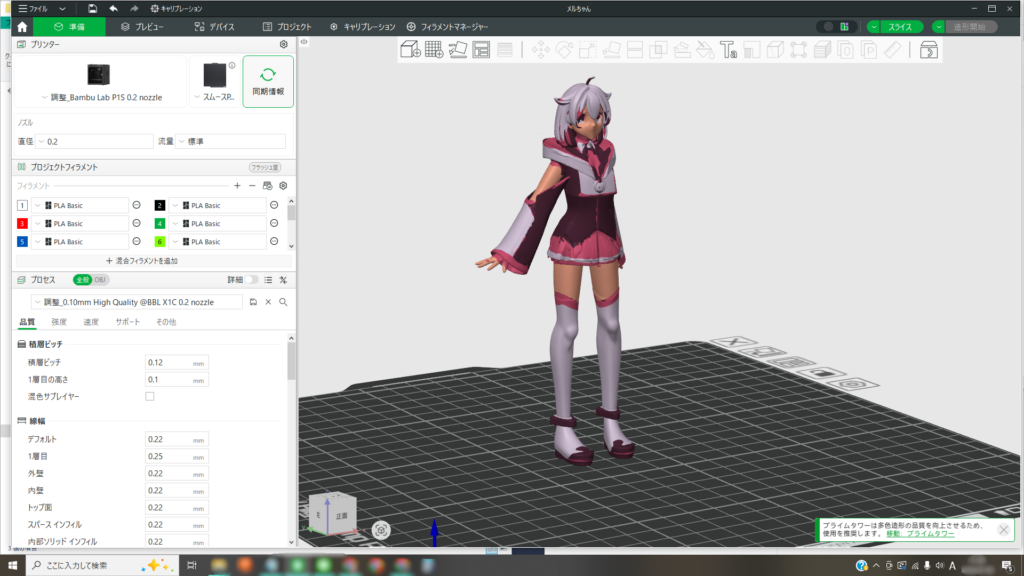Image resolution: width=1024 pixels, height=576 pixels.
Task: Open the nozzle diameter 0.2 dropdown
Action: pos(94,141)
